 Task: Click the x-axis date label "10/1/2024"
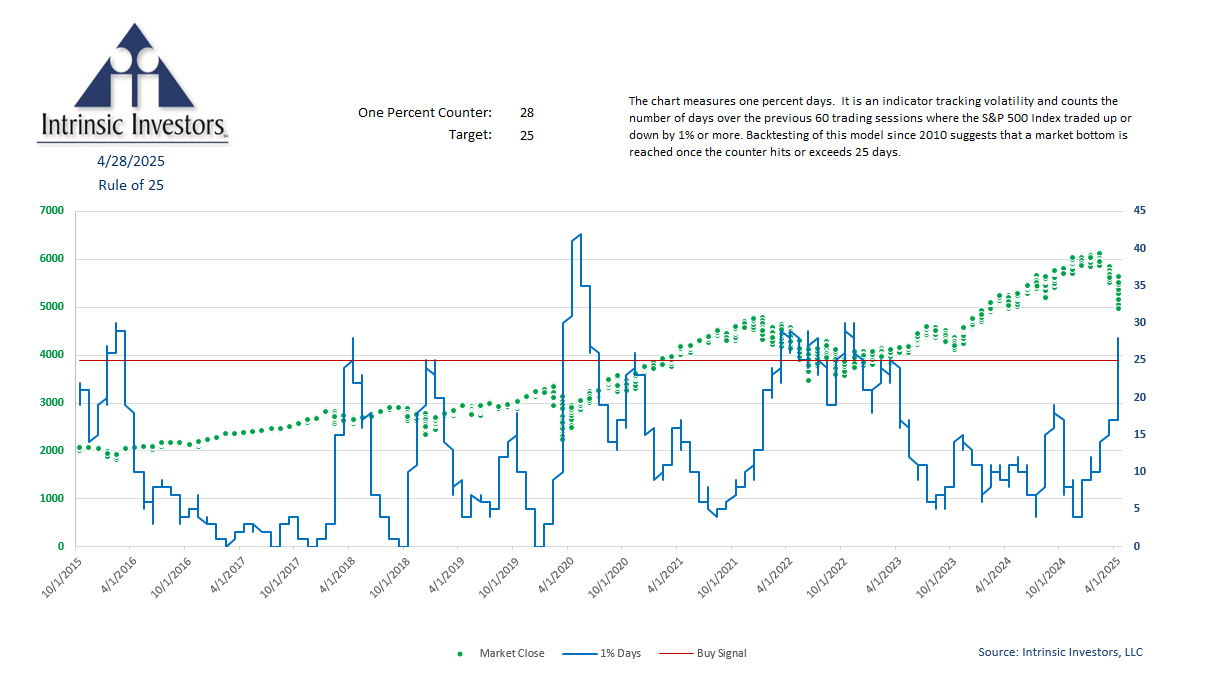tap(1045, 578)
